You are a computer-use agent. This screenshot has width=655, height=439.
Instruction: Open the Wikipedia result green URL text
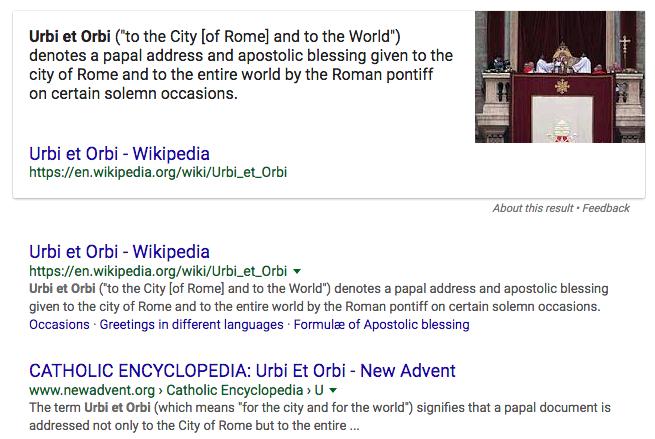pyautogui.click(x=158, y=271)
